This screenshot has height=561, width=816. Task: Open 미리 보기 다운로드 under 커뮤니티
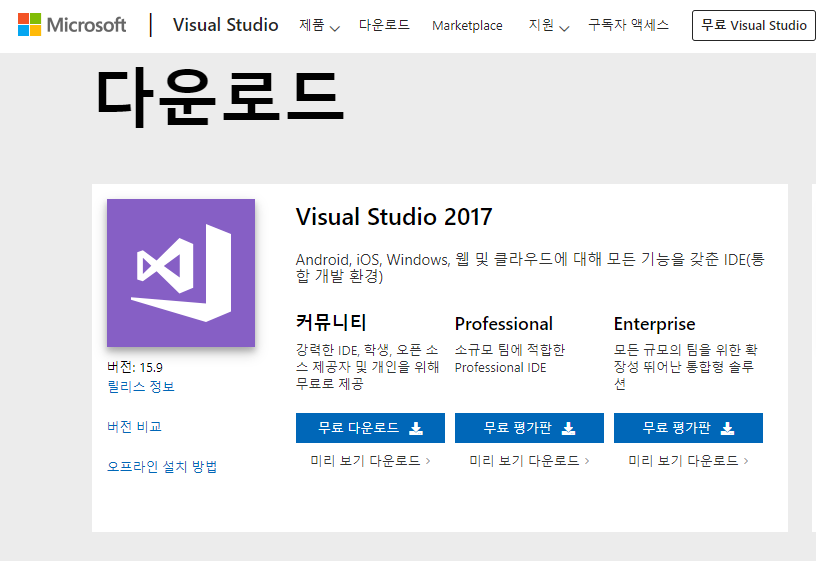point(370,461)
